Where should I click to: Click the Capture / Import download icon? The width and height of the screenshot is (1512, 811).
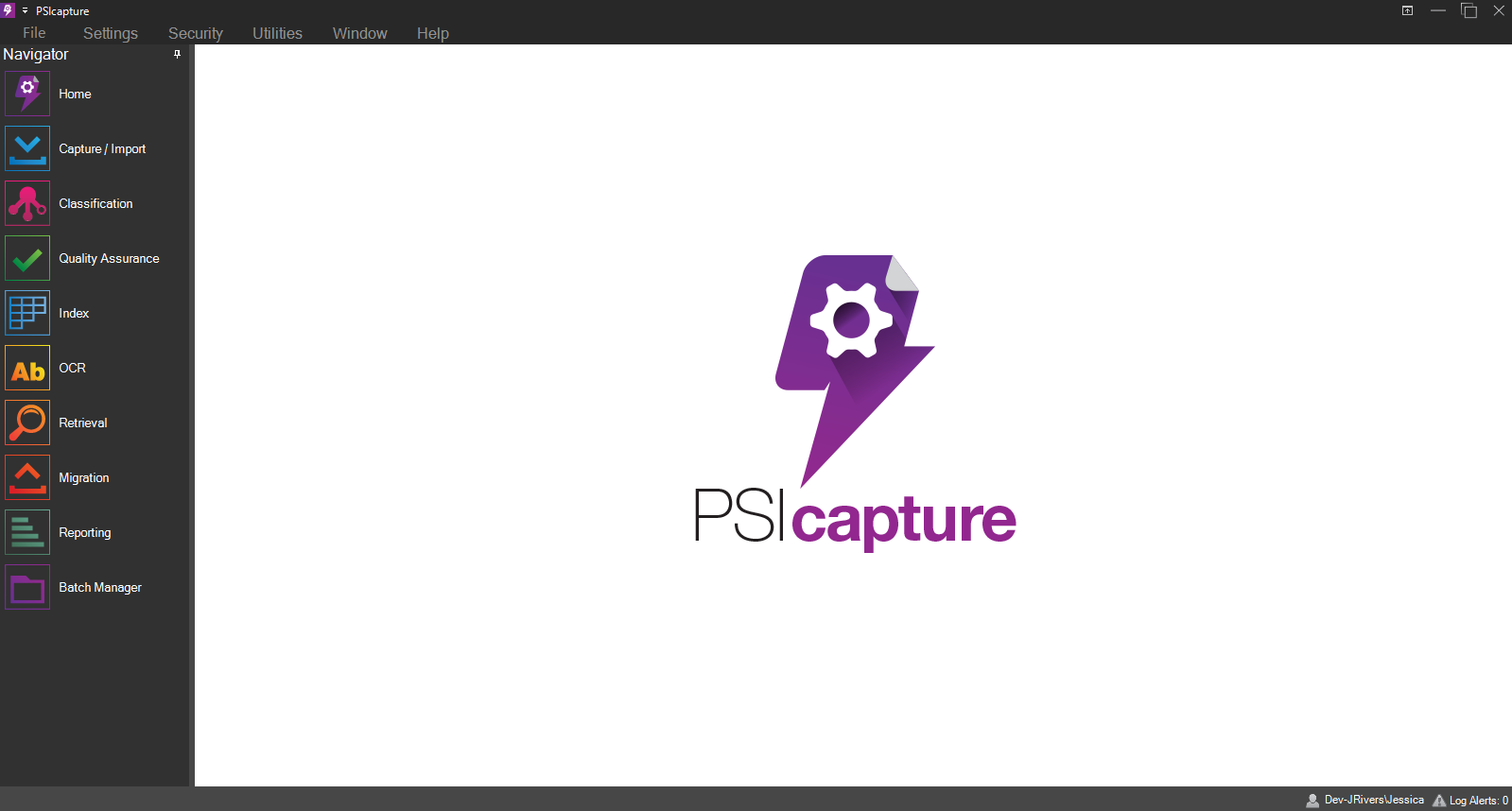pos(27,148)
